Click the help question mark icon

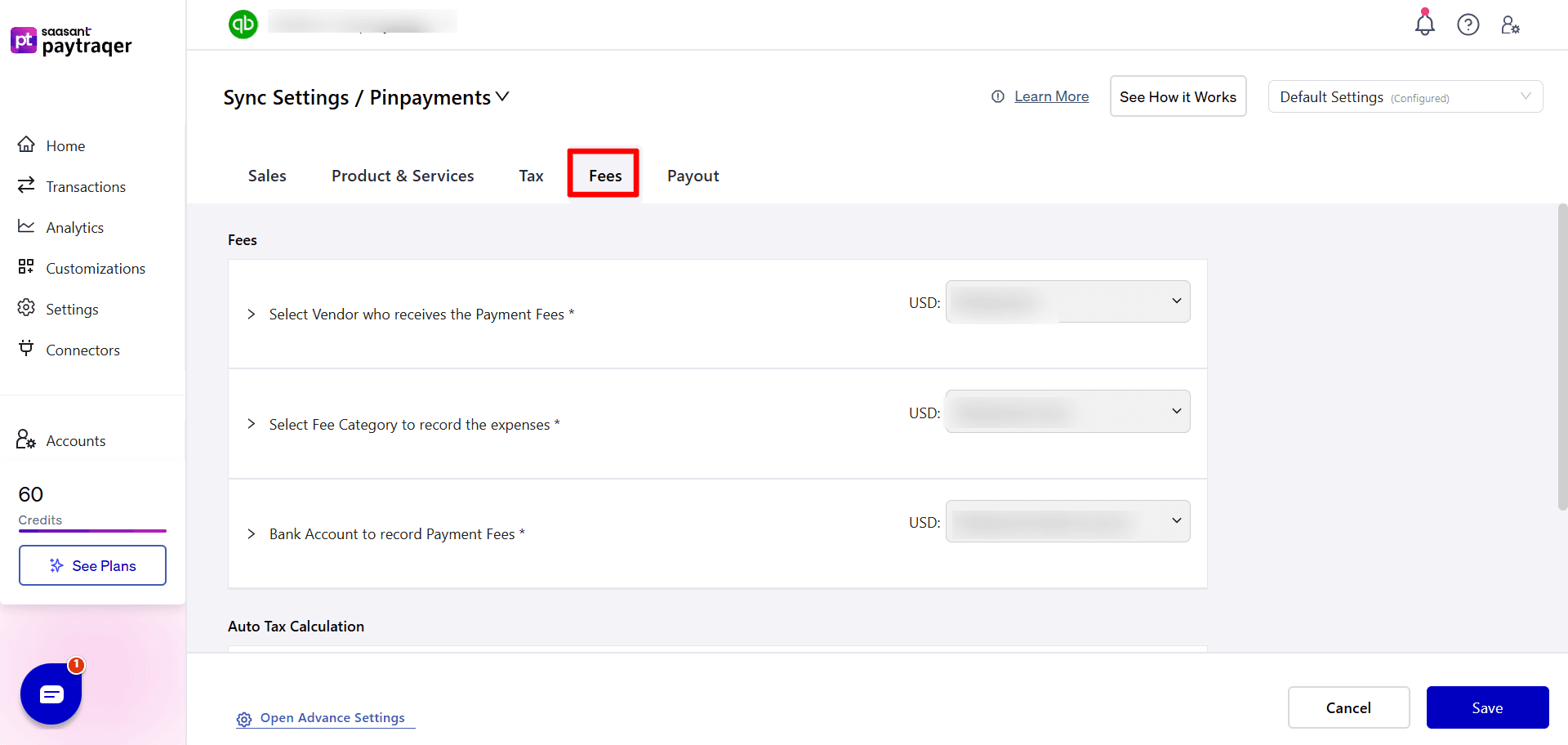1468,25
